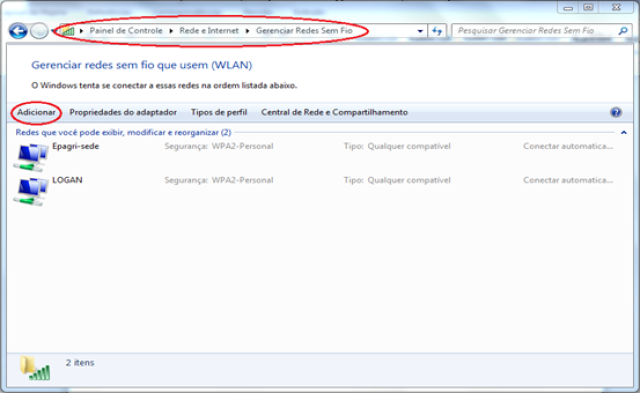Open address bar history dropdown arrow
640x393 pixels.
pos(420,31)
